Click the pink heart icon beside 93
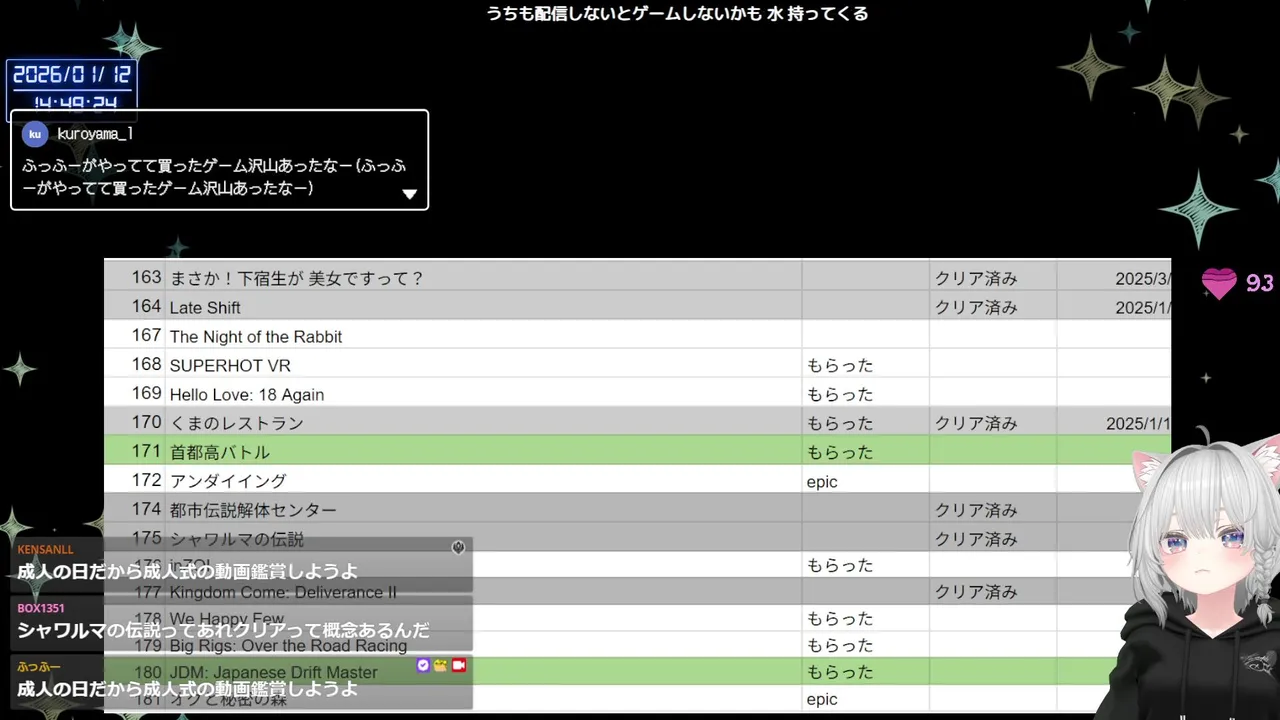This screenshot has height=720, width=1280. coord(1219,284)
